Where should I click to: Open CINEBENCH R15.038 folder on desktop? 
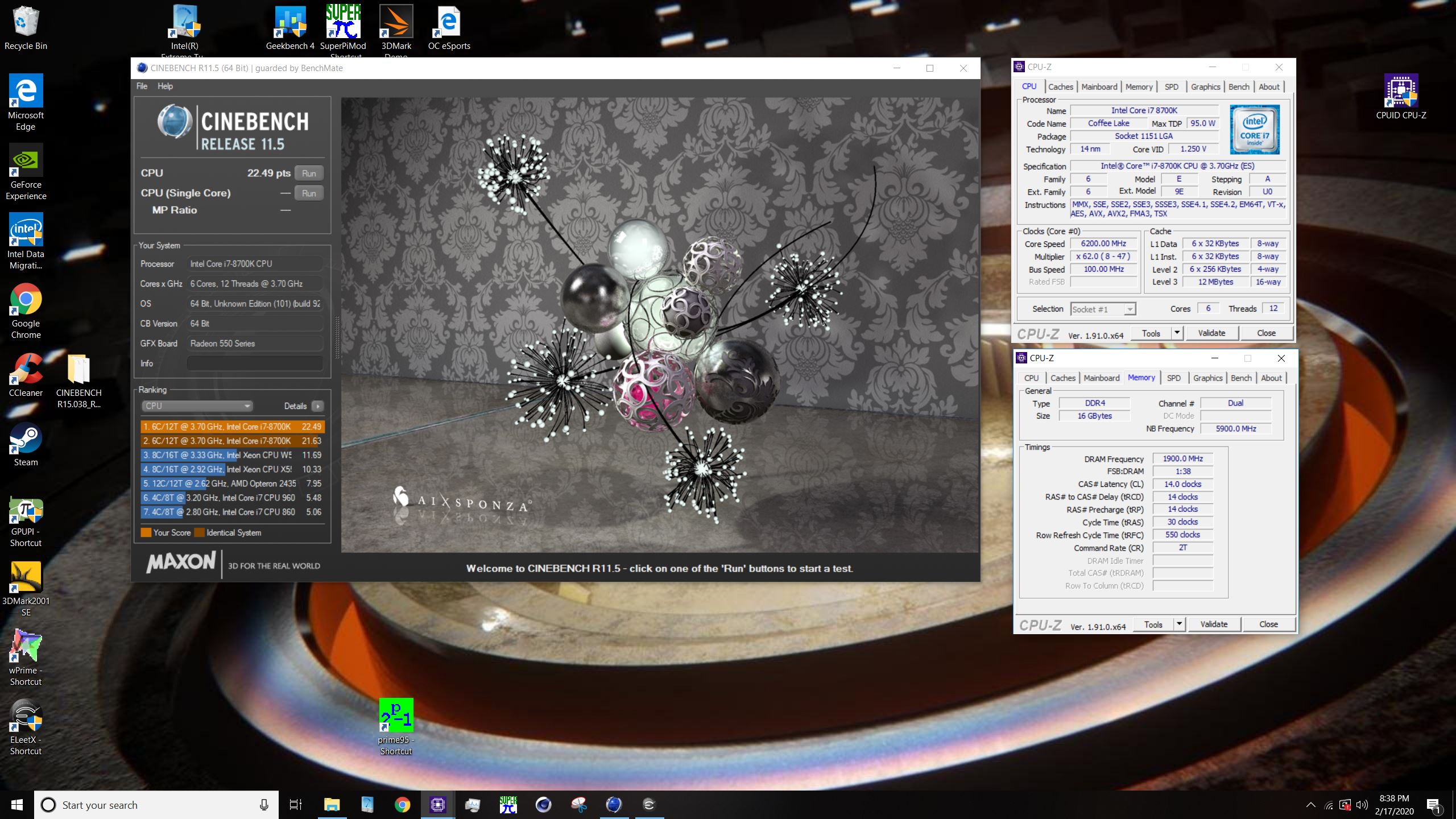pyautogui.click(x=78, y=380)
